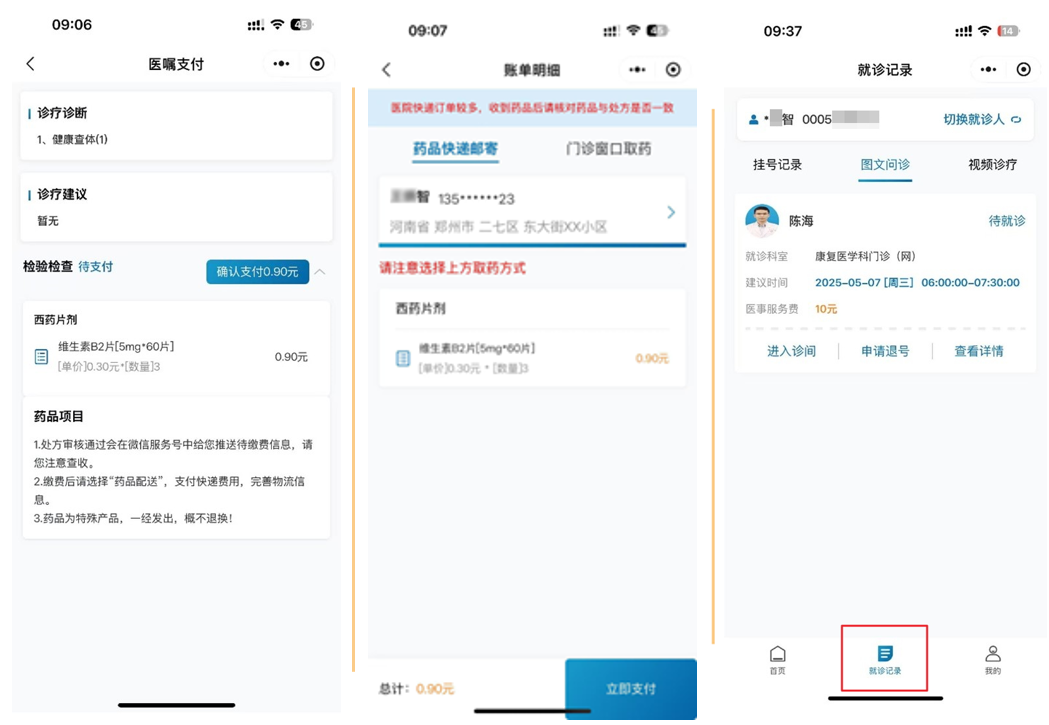Viewport: 1049px width, 725px height.
Task: Open doctor 陈海's avatar photo
Action: [x=762, y=221]
